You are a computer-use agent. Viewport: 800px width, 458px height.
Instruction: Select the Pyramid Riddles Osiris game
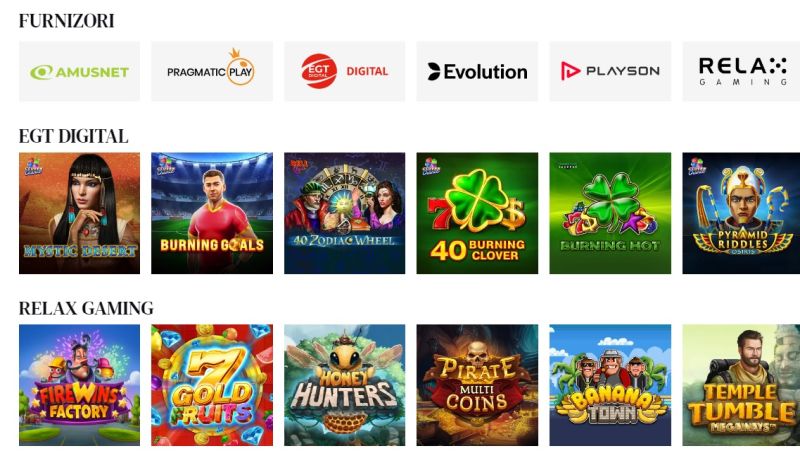click(741, 213)
